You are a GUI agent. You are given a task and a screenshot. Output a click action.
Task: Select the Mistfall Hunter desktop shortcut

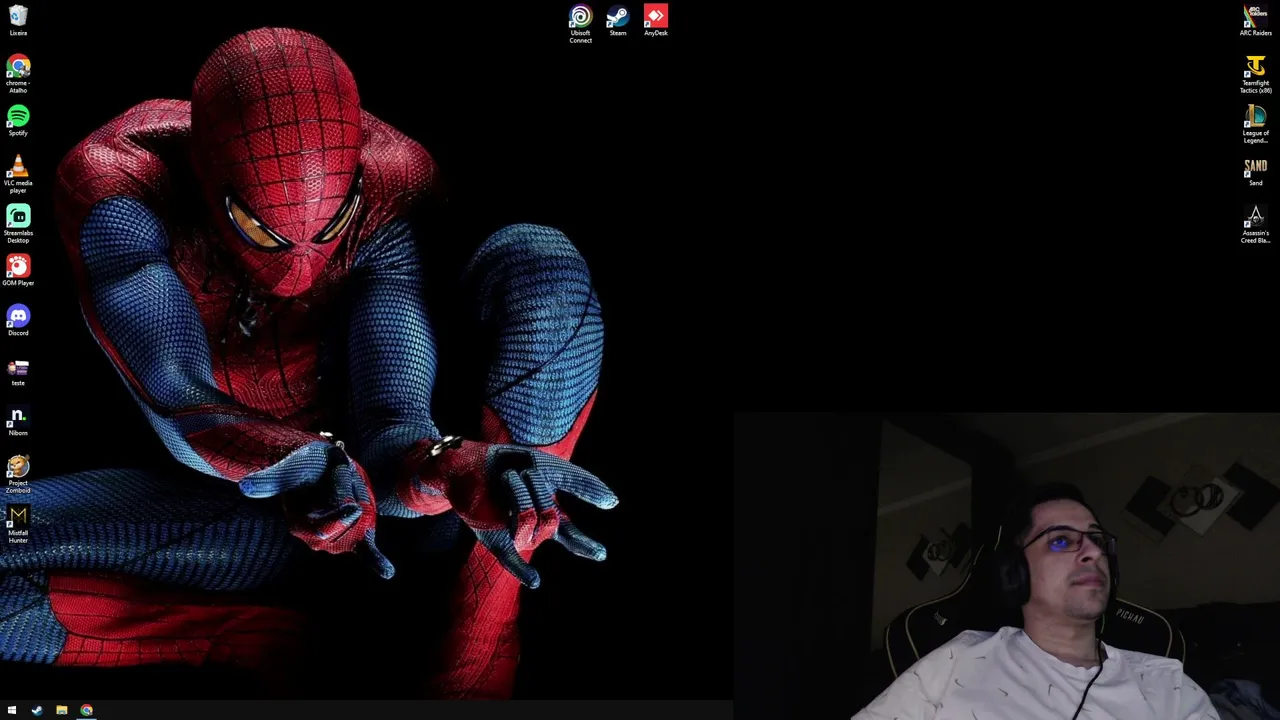(18, 525)
